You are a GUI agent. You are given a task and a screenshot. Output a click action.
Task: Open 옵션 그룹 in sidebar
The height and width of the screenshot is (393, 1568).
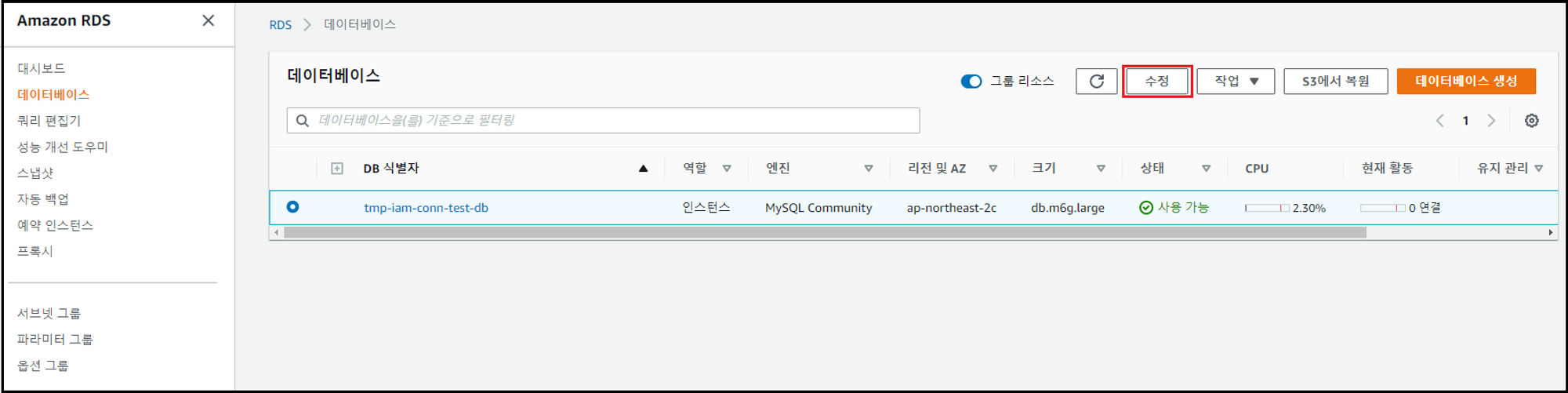click(x=43, y=366)
